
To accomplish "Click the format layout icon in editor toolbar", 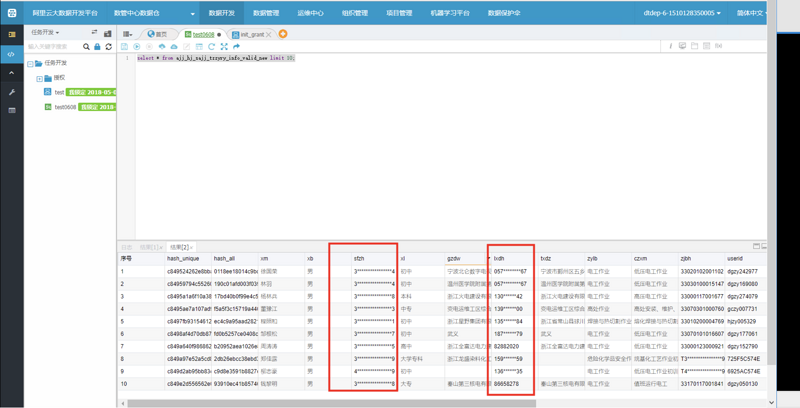I will tap(199, 46).
